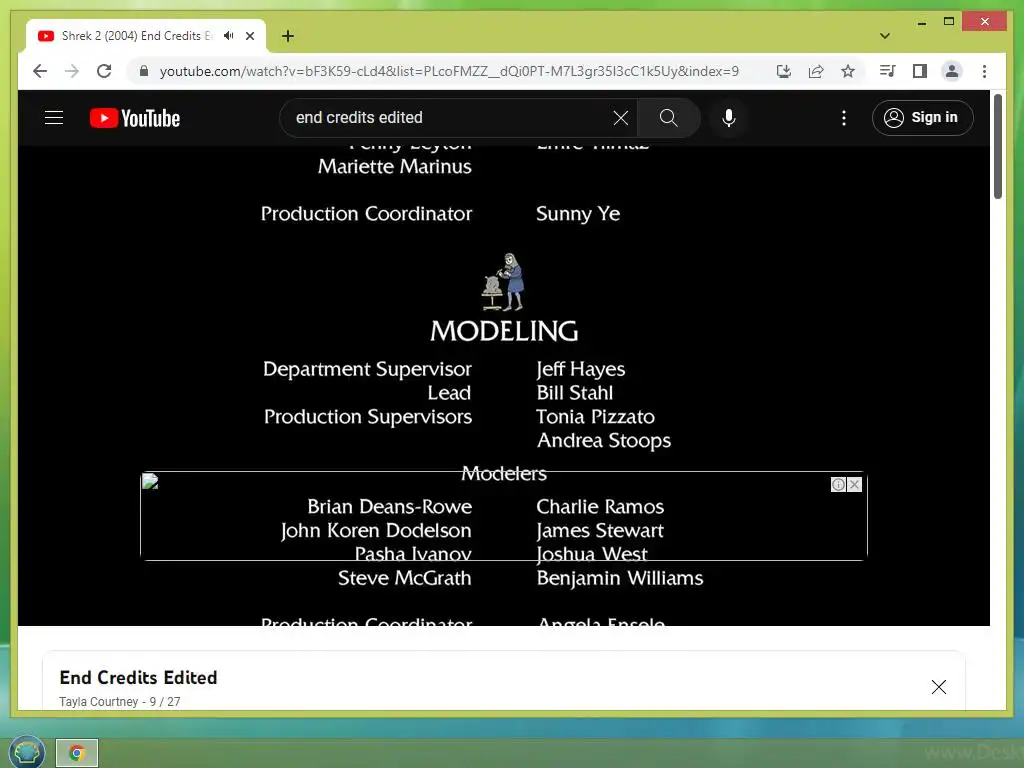Reload the page
The image size is (1024, 768).
tap(104, 71)
